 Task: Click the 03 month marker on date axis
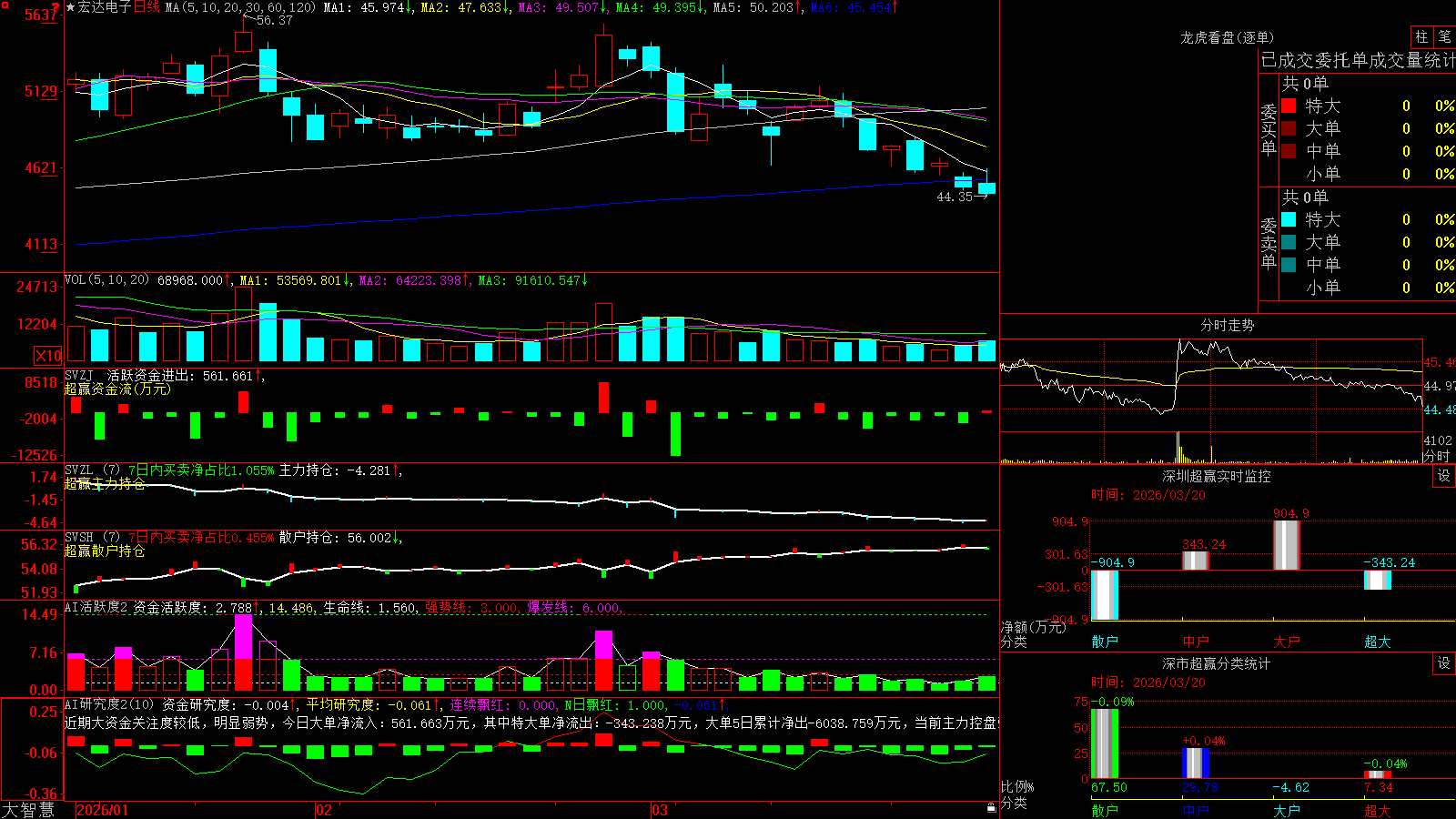point(660,810)
